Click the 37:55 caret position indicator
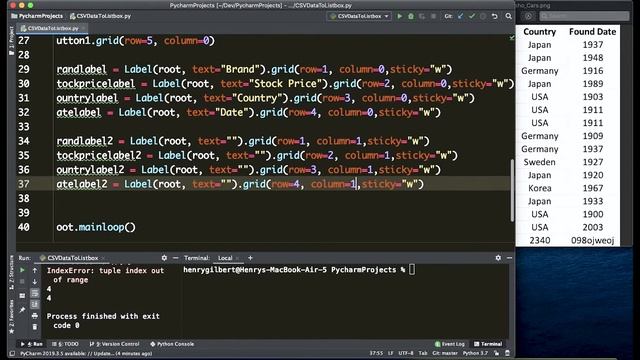This screenshot has width=640, height=360. pyautogui.click(x=376, y=353)
